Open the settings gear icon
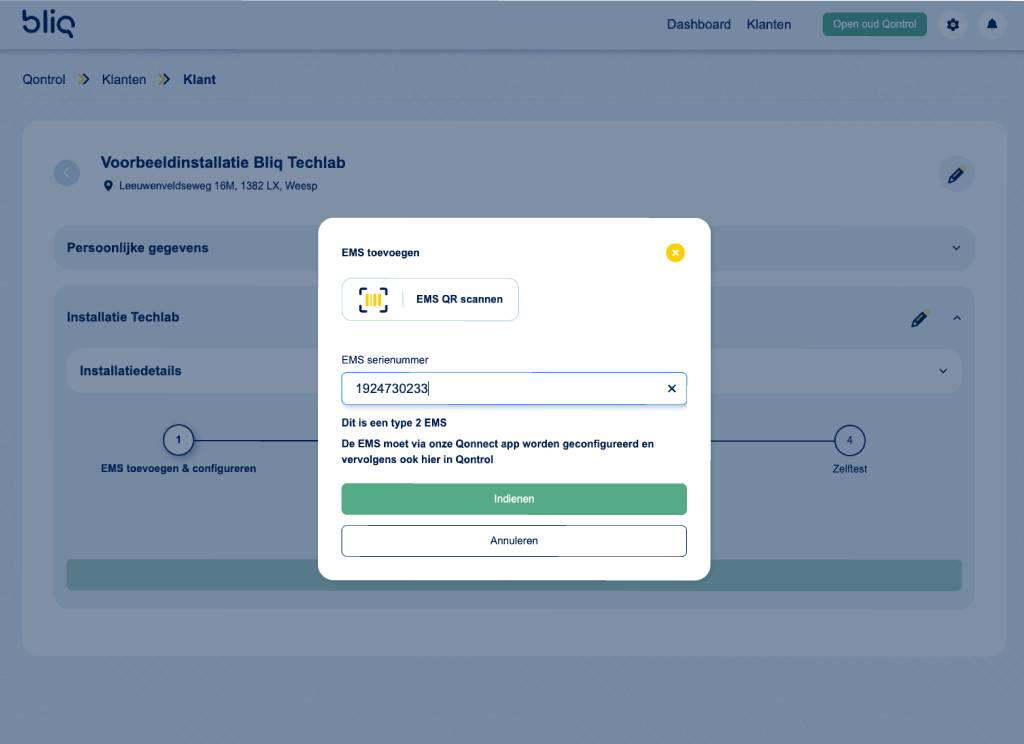This screenshot has width=1024, height=744. pos(952,24)
